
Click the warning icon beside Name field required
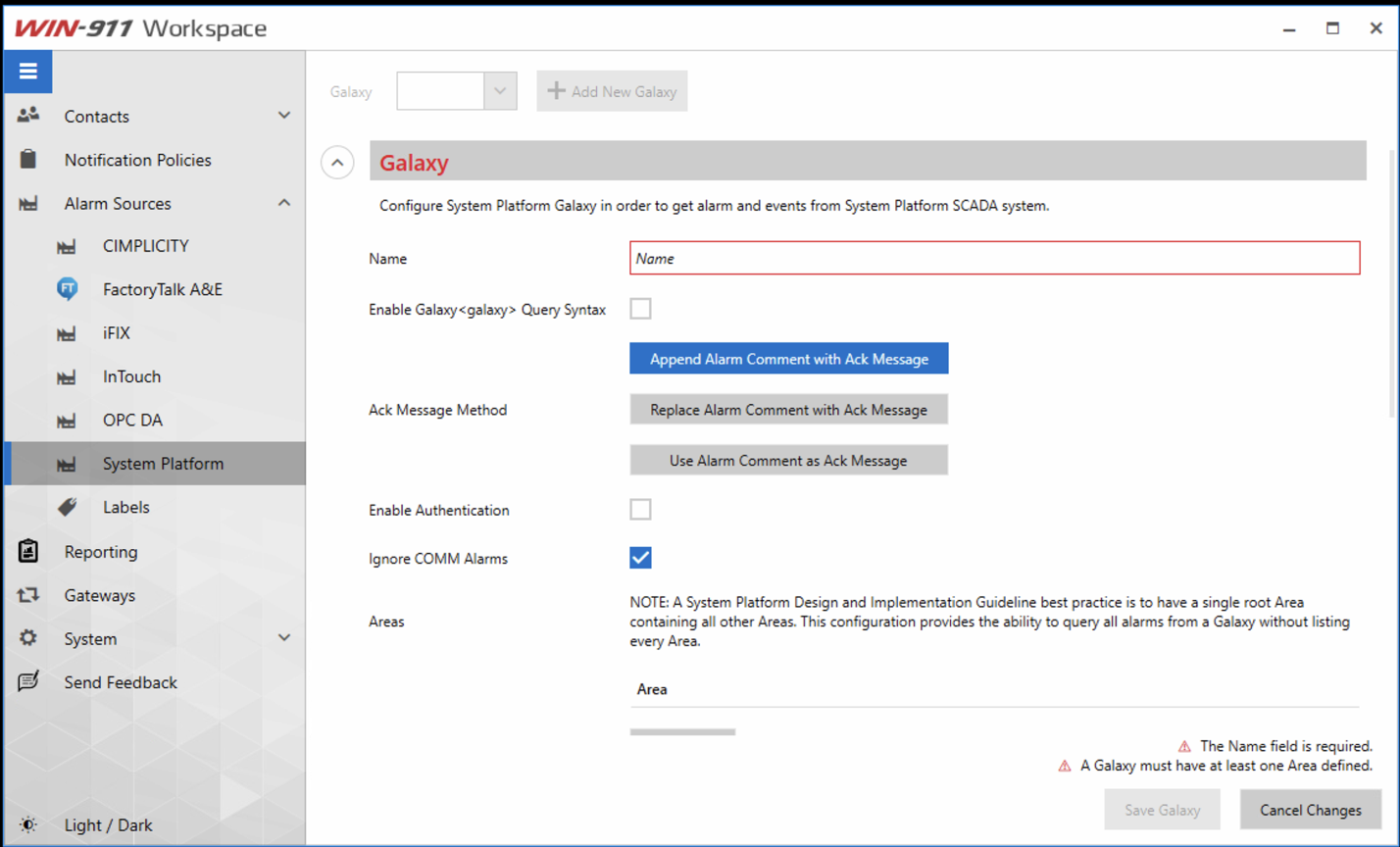[1184, 746]
